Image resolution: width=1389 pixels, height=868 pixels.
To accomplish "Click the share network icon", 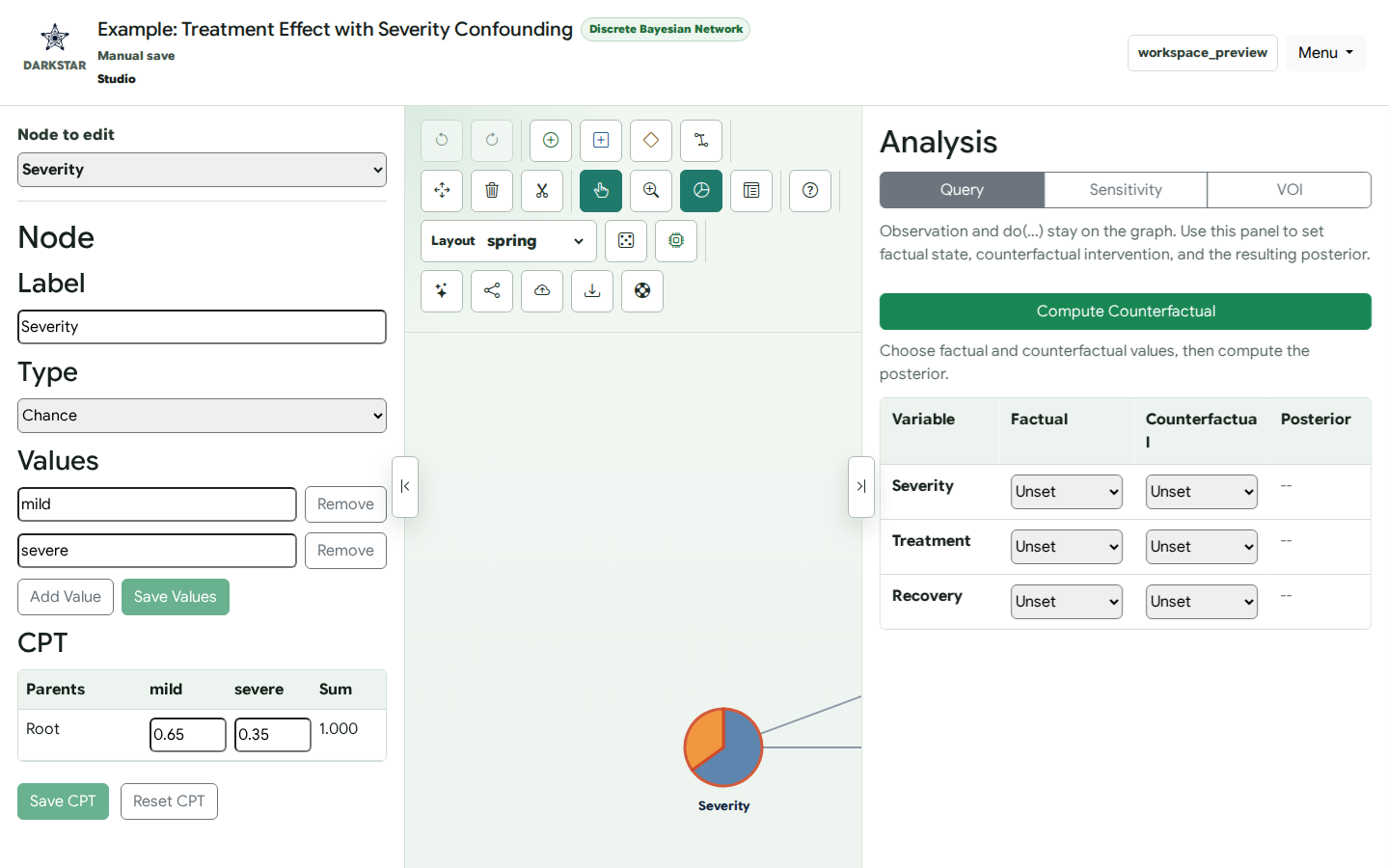I will [x=492, y=291].
